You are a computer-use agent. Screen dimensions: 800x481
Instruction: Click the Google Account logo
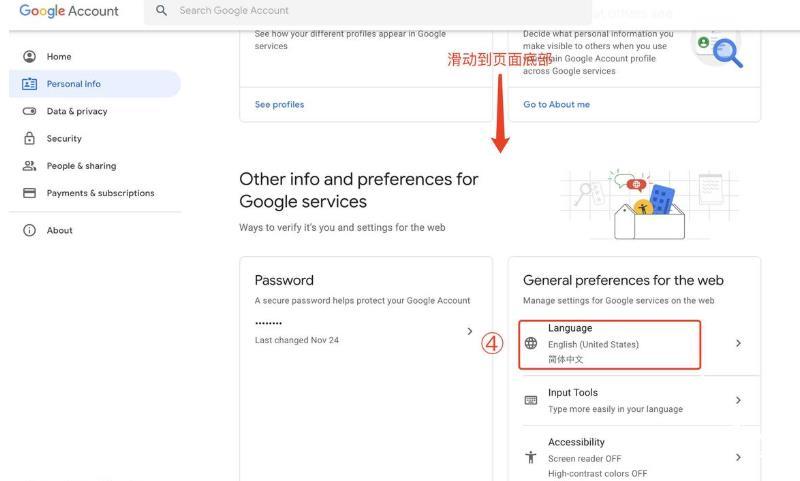point(69,11)
